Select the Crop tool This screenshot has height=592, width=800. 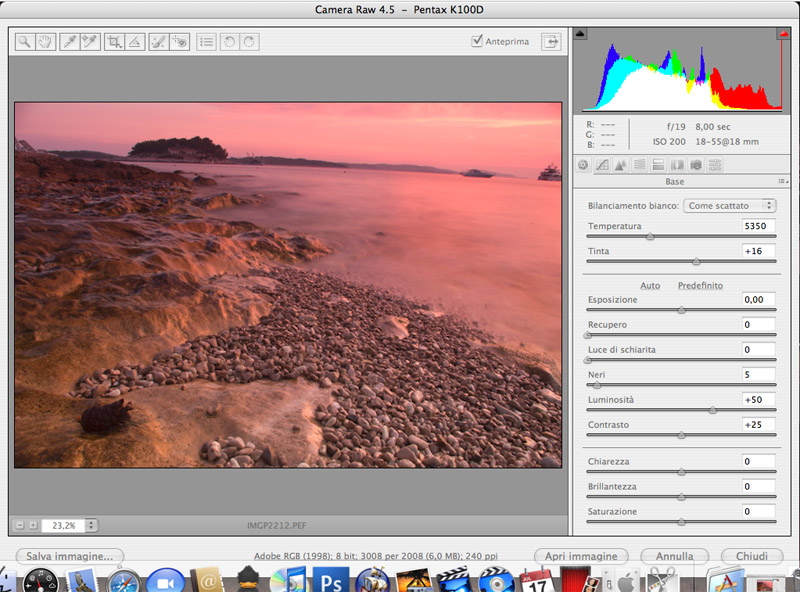click(x=114, y=42)
